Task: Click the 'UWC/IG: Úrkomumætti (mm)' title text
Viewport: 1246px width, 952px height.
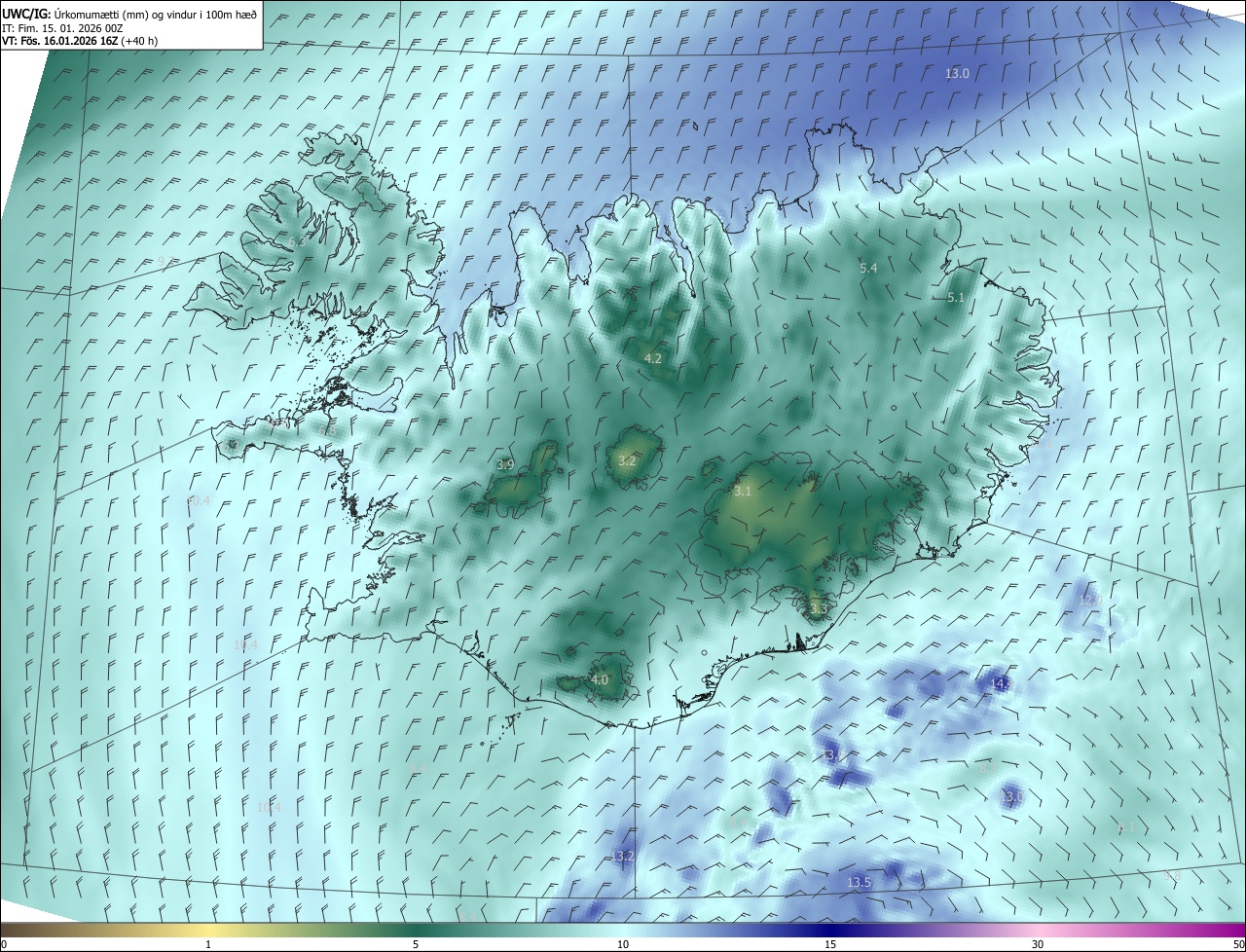Action: [75, 14]
